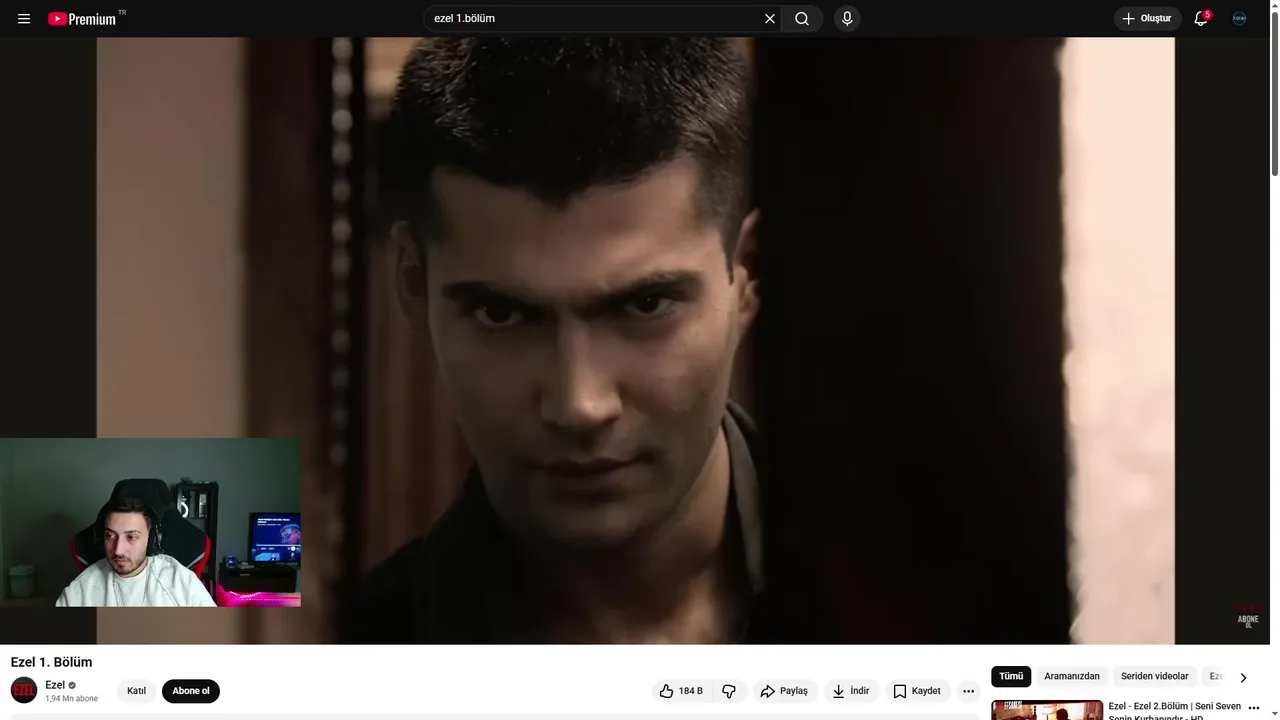Open the account avatar menu
This screenshot has height=720, width=1280.
(x=1239, y=19)
